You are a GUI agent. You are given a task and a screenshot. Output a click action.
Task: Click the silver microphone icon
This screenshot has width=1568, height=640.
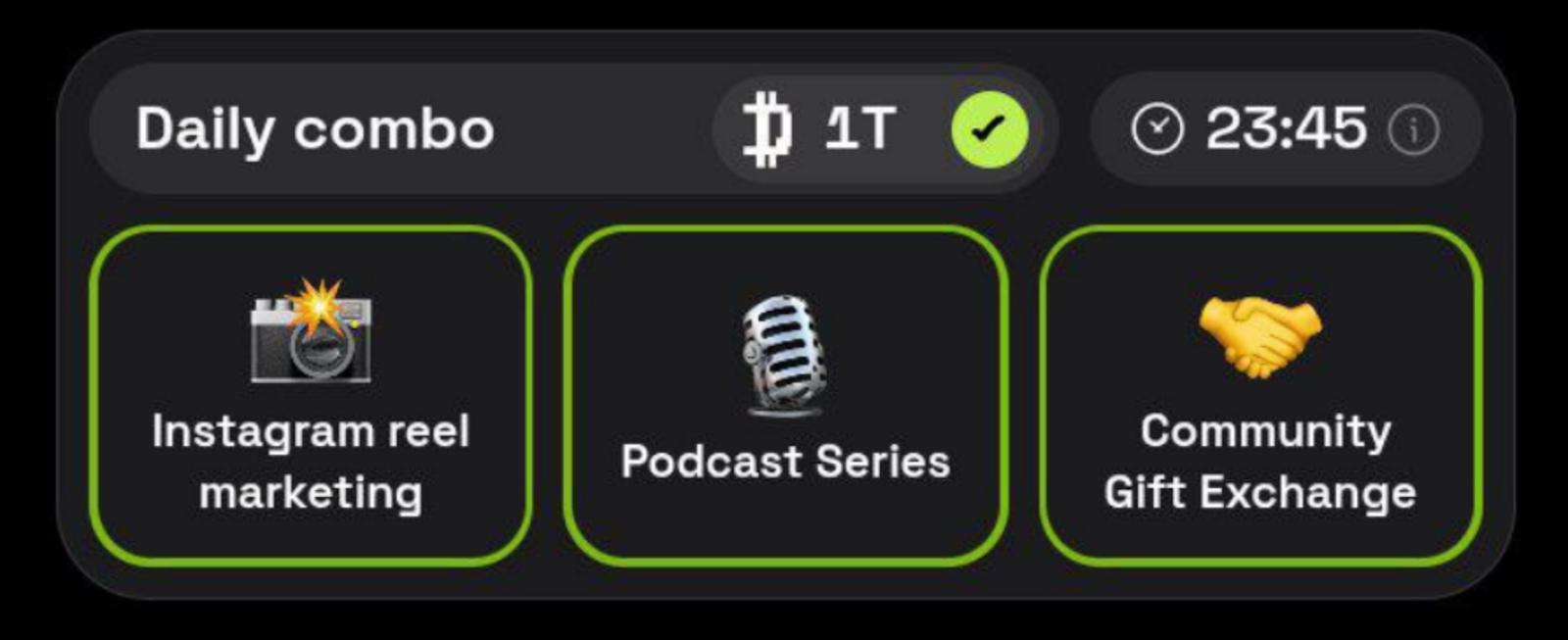click(x=784, y=355)
